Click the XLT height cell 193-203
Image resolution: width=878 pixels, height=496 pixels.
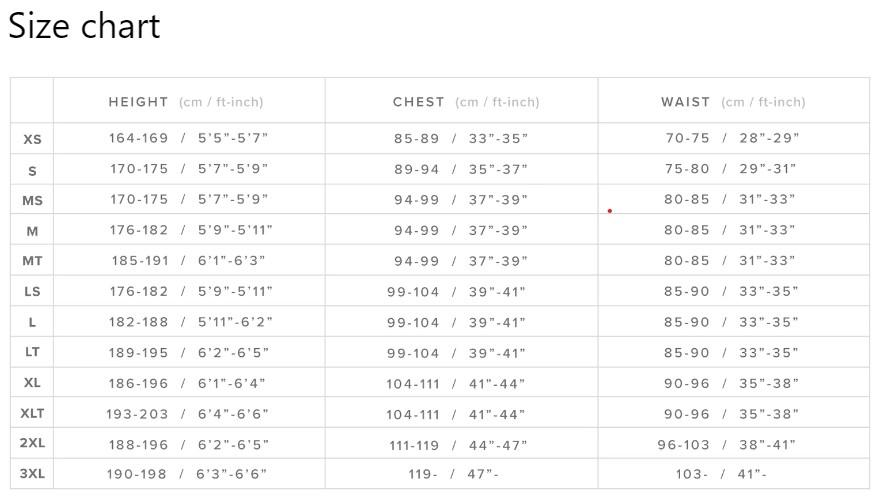click(187, 414)
